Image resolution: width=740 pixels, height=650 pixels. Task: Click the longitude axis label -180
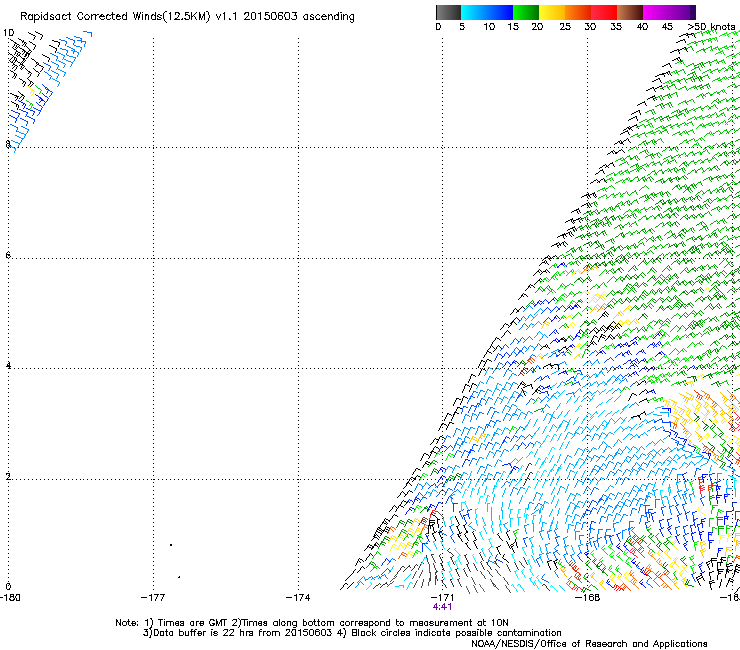10,598
